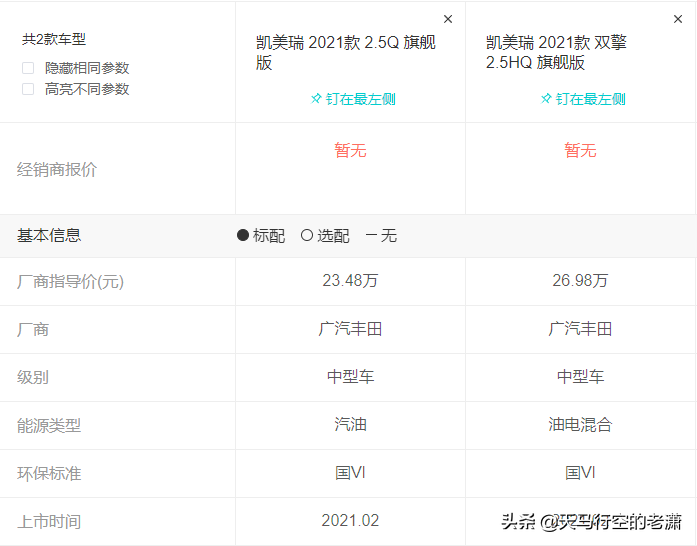Click the 标配 filled-circle legend
Image resolution: width=697 pixels, height=546 pixels.
pos(261,235)
